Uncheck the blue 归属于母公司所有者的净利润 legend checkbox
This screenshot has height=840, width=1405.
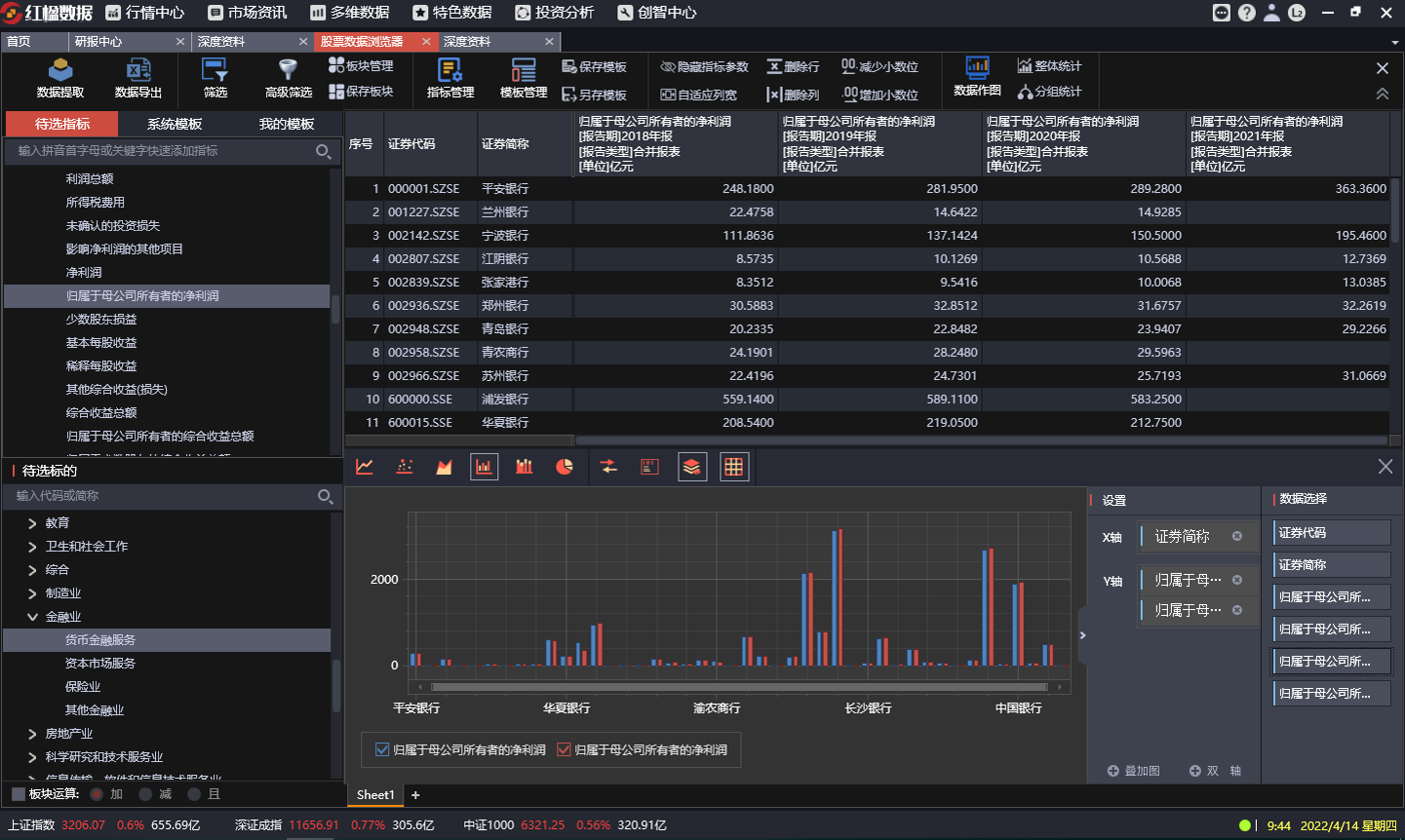[382, 749]
